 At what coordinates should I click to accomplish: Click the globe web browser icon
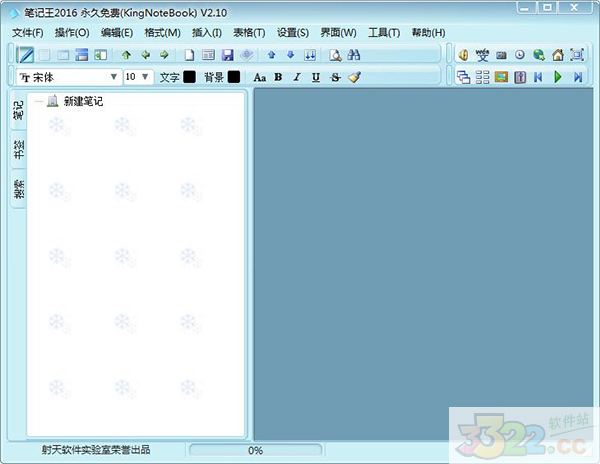pyautogui.click(x=539, y=55)
